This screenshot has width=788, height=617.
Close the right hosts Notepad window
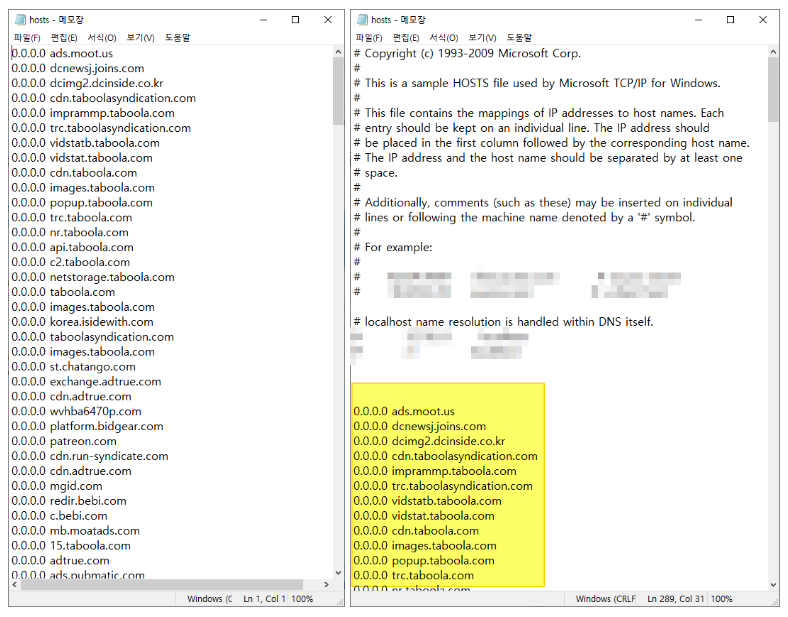[762, 20]
